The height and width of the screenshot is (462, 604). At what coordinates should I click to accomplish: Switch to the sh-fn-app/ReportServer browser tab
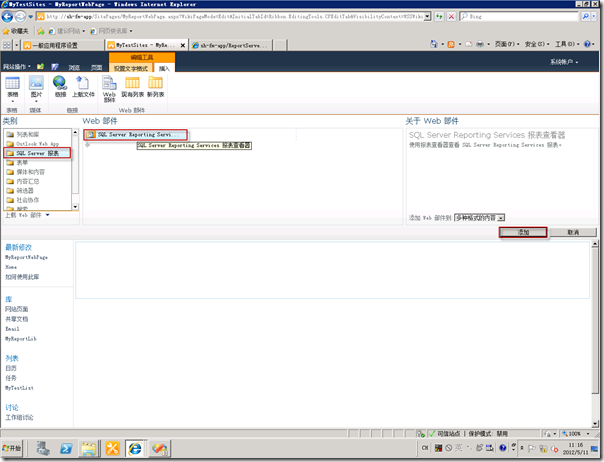click(x=231, y=45)
